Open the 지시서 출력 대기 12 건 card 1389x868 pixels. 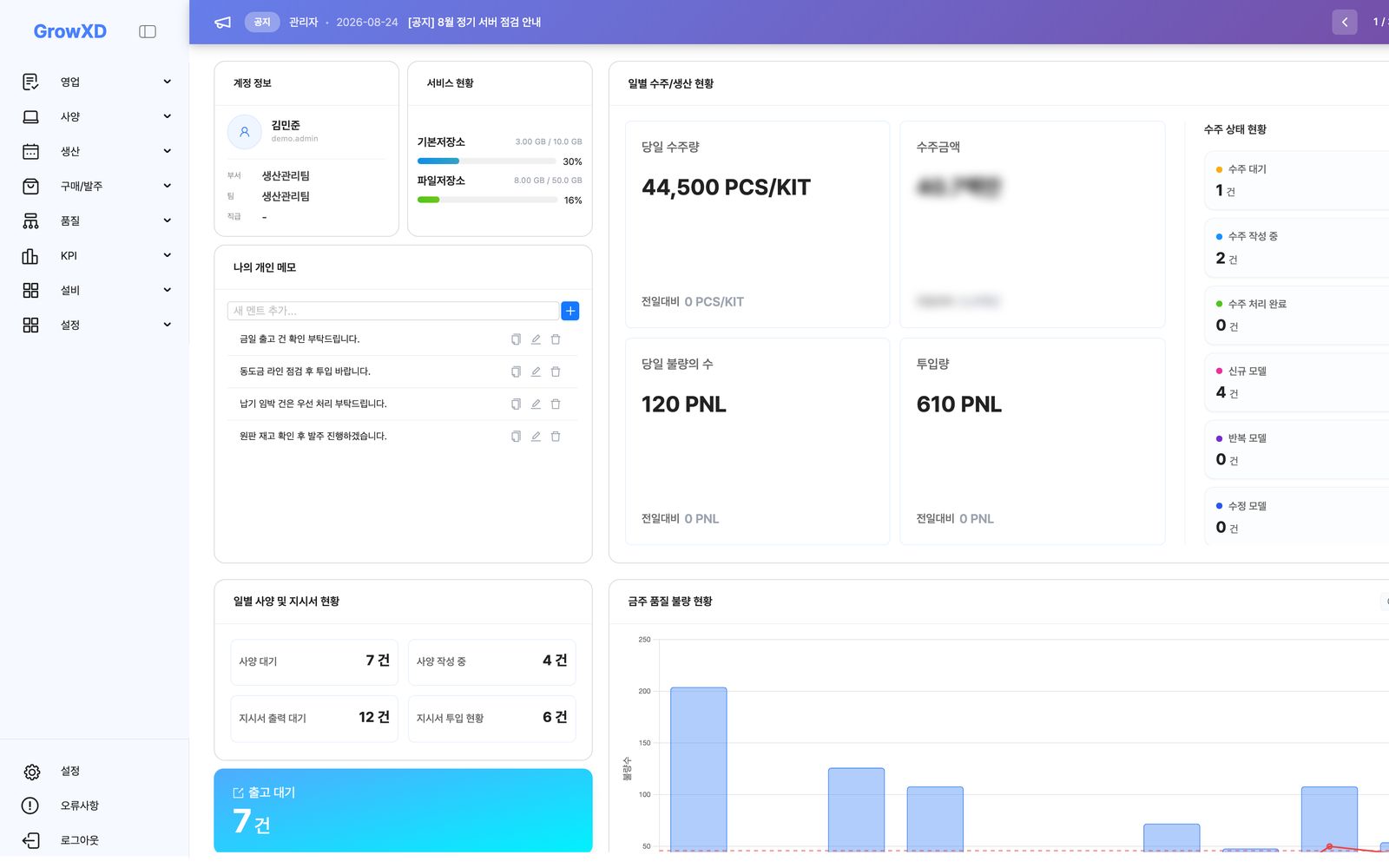[x=314, y=719]
